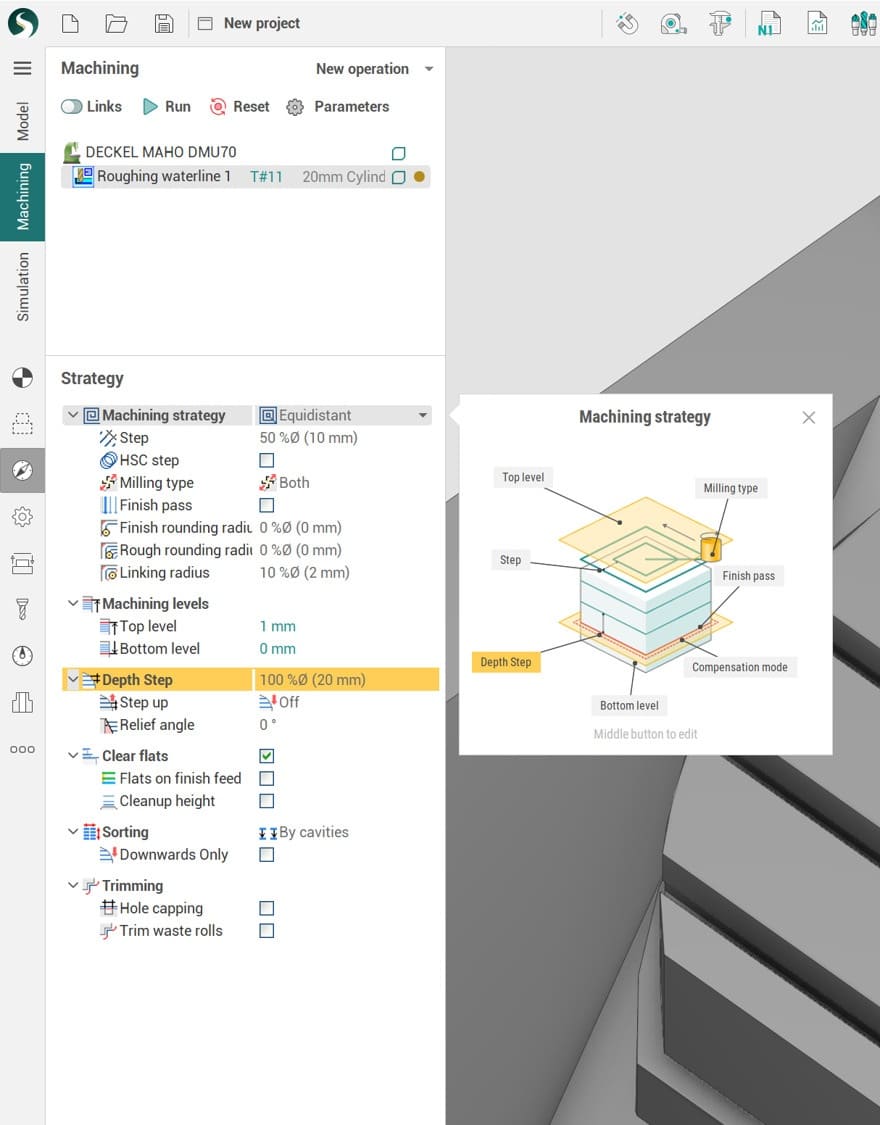Click the NC code icon in top toolbar

tap(768, 23)
